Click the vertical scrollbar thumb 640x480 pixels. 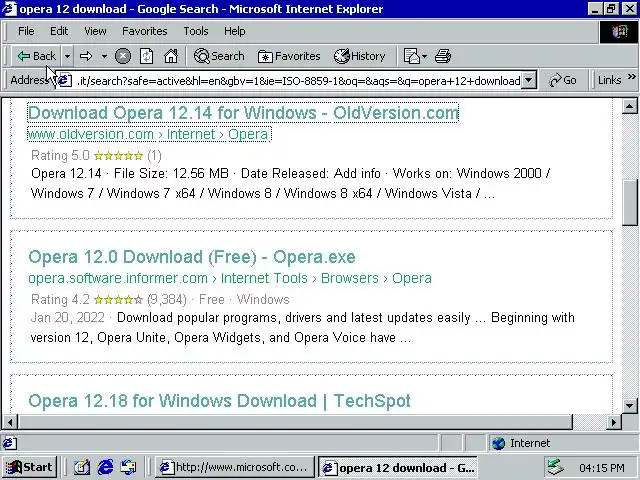click(629, 202)
